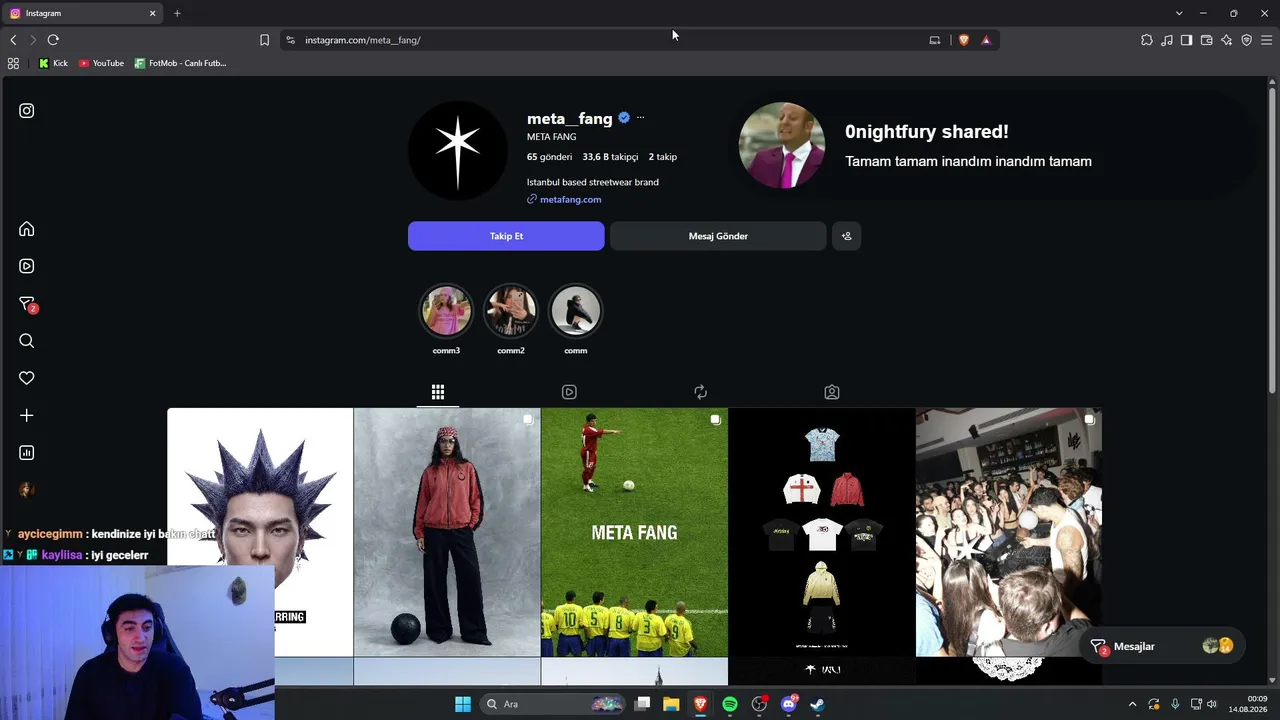Open the Reels icon in Instagram sidebar
The height and width of the screenshot is (720, 1280).
[x=27, y=266]
